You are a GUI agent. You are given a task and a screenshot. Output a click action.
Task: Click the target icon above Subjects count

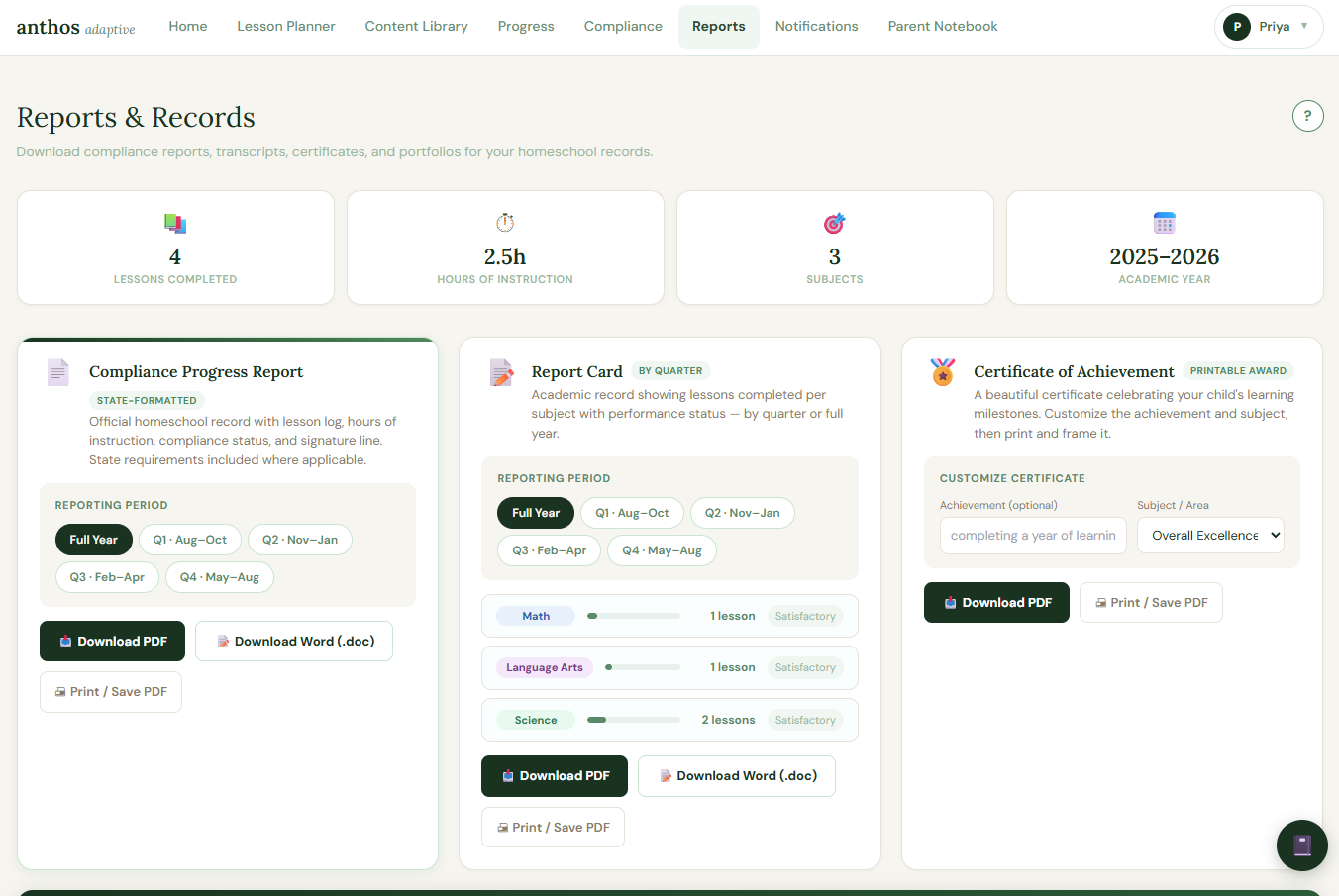(834, 222)
